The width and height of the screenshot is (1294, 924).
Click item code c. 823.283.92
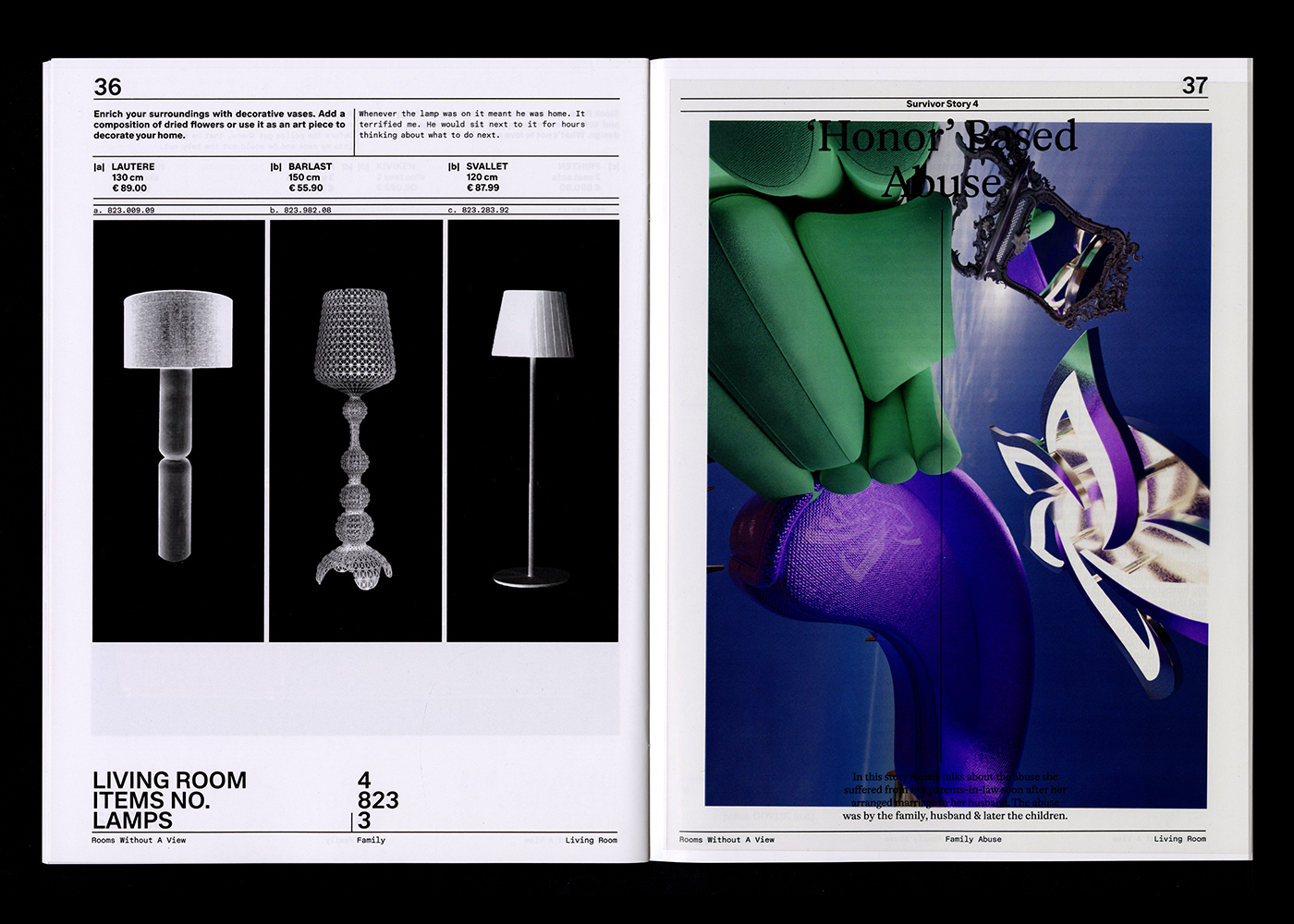(478, 211)
